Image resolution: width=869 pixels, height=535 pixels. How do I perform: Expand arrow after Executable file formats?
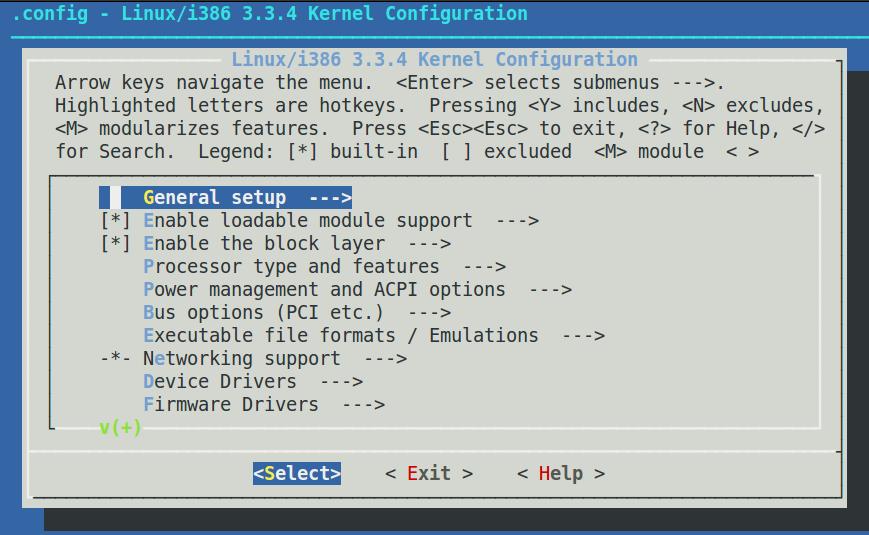click(x=584, y=336)
